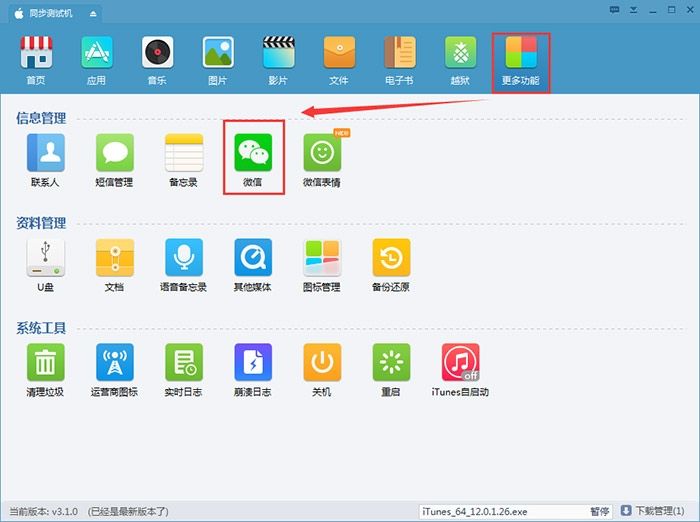Open 备份还原 backup and restore
The height and width of the screenshot is (522, 700).
391,258
